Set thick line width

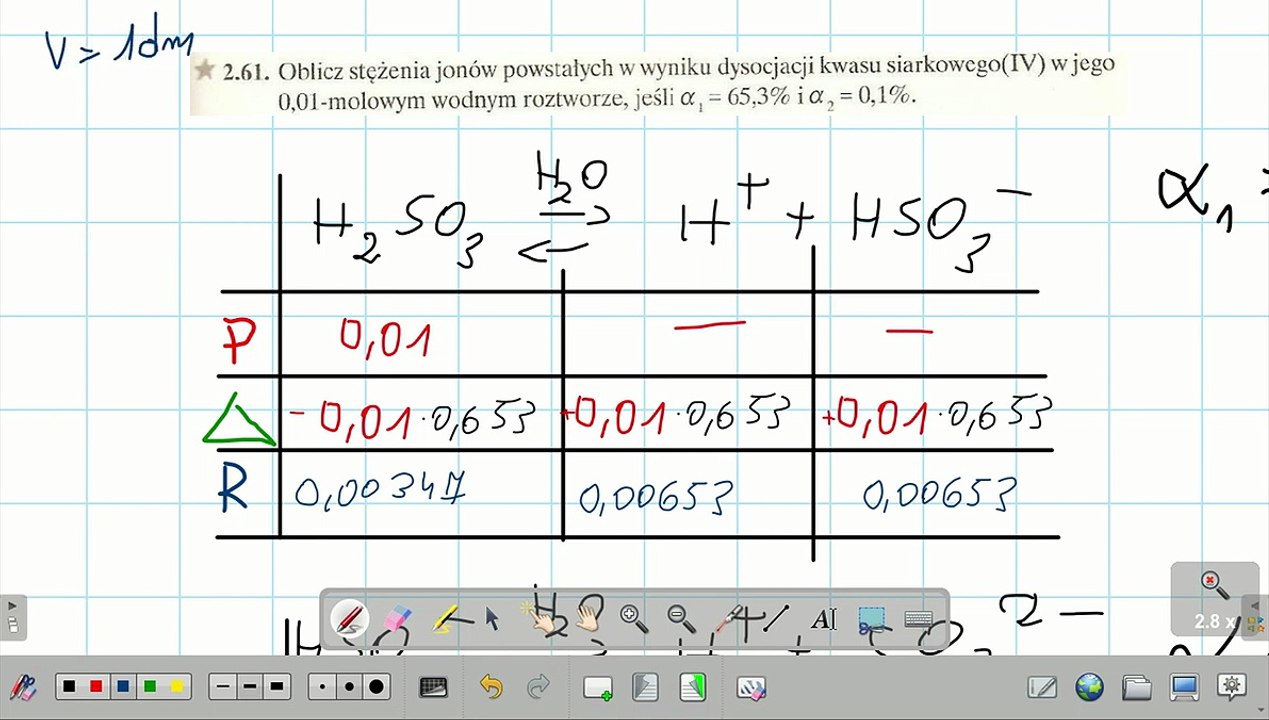pos(277,687)
